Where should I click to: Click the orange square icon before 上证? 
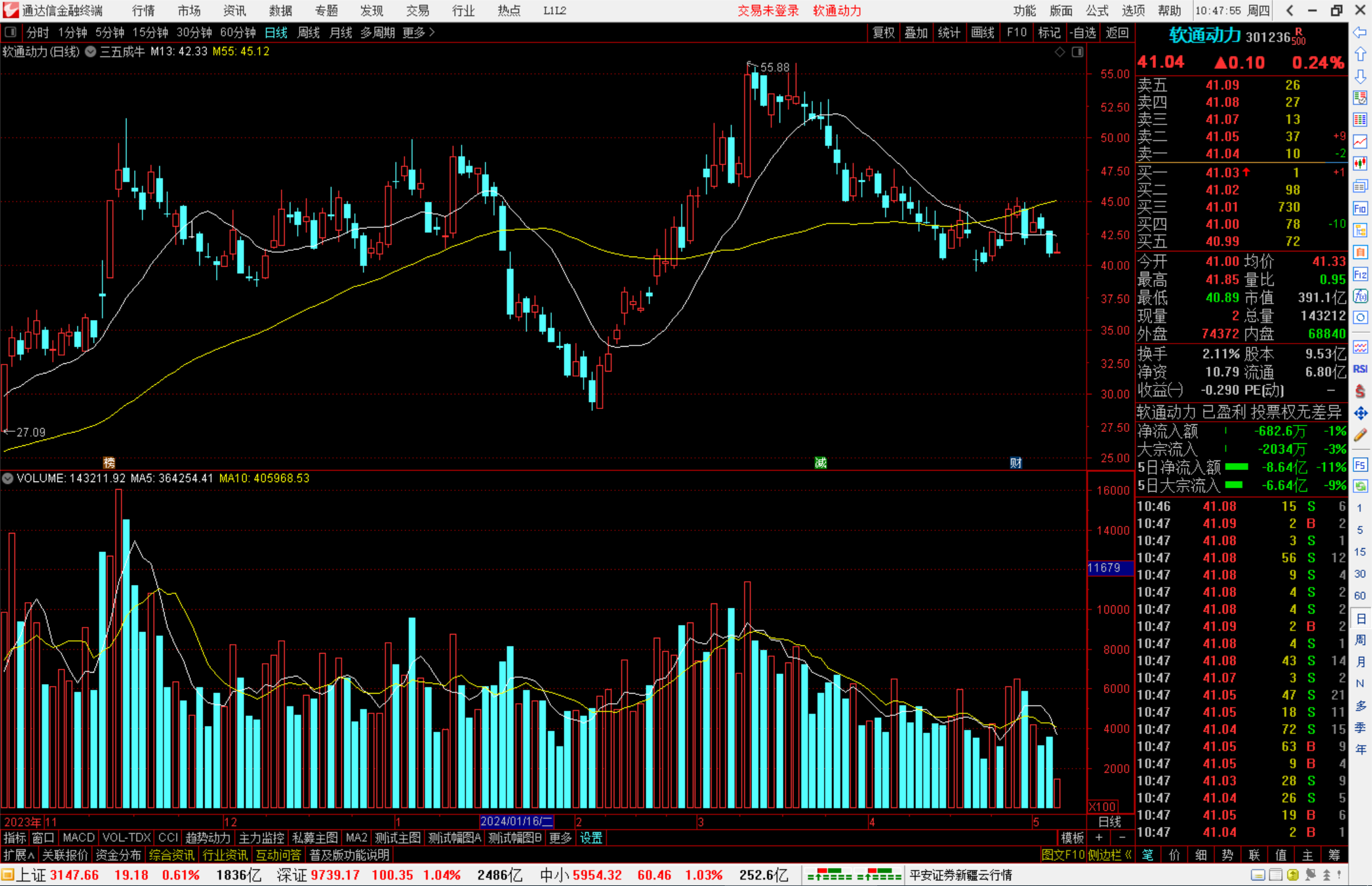coord(8,875)
